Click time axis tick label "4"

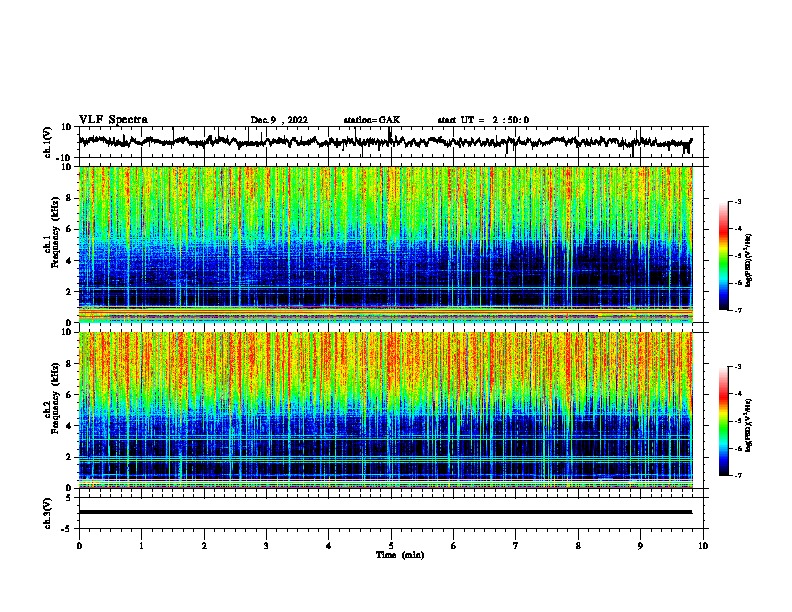(x=329, y=546)
